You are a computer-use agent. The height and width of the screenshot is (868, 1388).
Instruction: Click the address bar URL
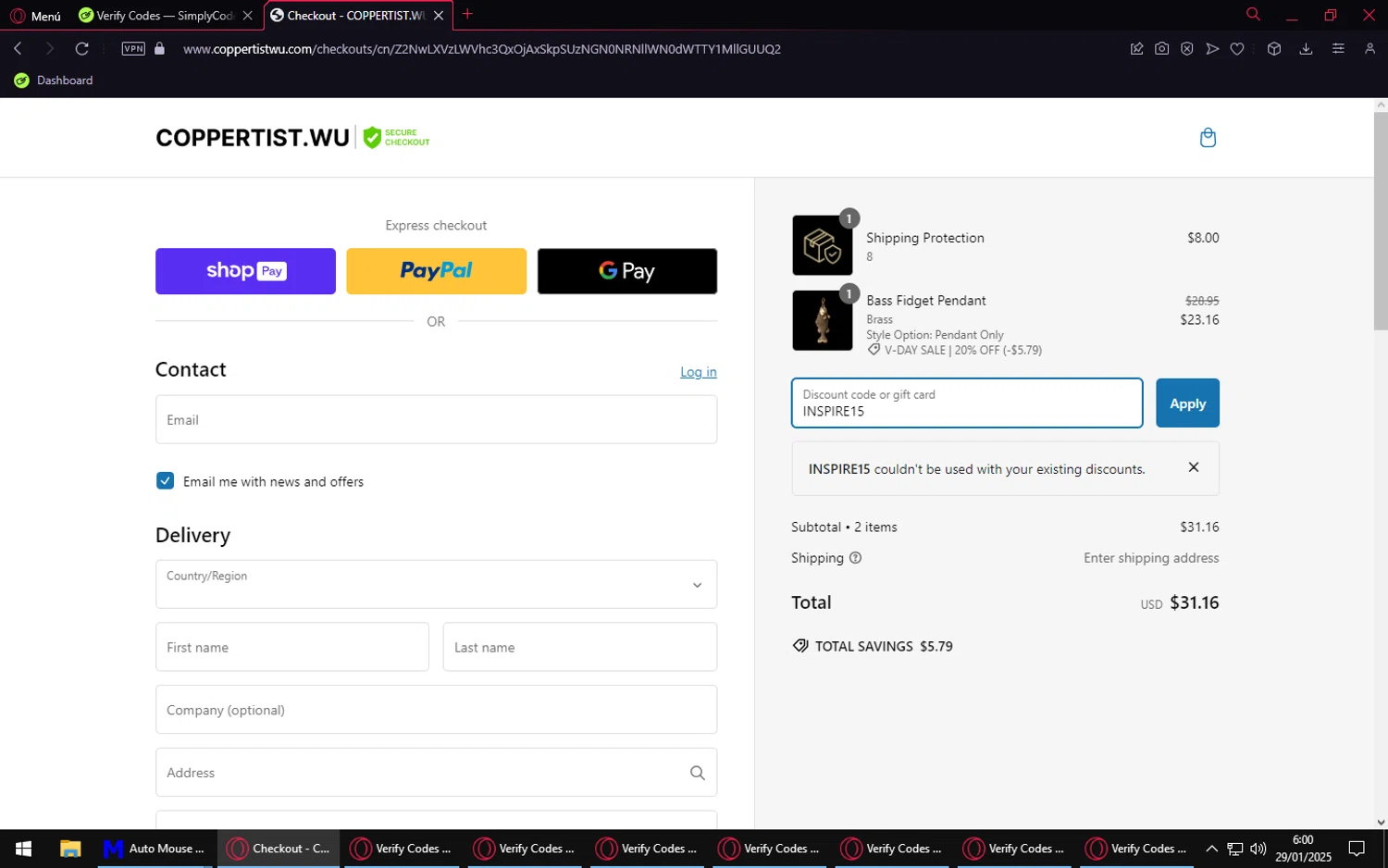point(482,49)
